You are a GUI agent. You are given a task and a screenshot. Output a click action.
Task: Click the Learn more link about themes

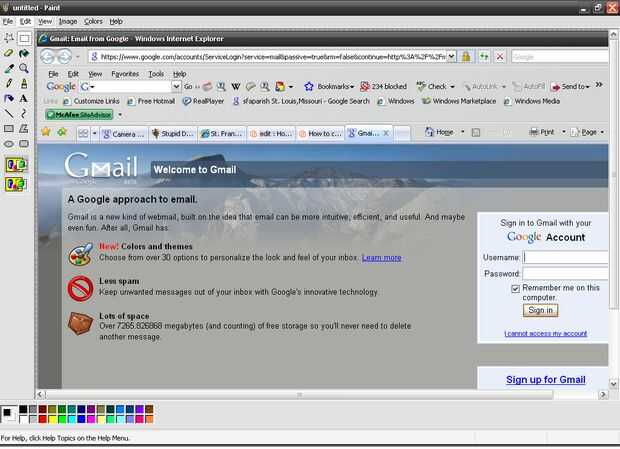click(x=382, y=258)
